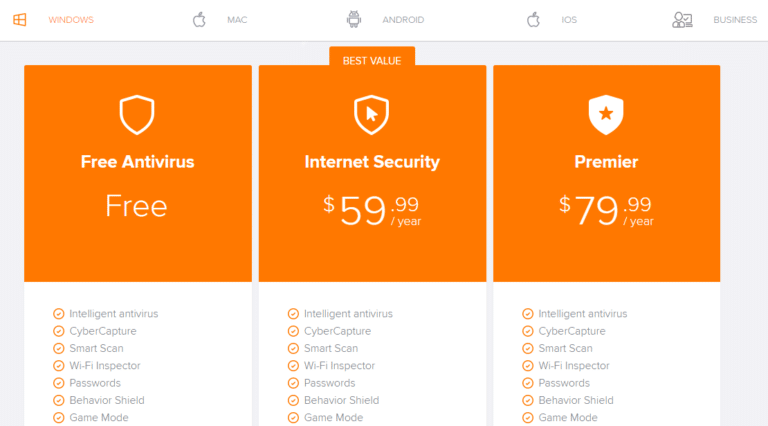
Task: Click Free Antivirus Intelligent antivirus checkmark
Action: [x=59, y=313]
